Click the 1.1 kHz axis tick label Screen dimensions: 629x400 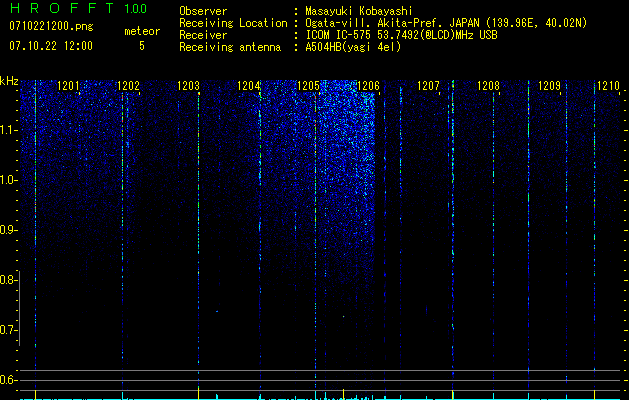(8, 130)
